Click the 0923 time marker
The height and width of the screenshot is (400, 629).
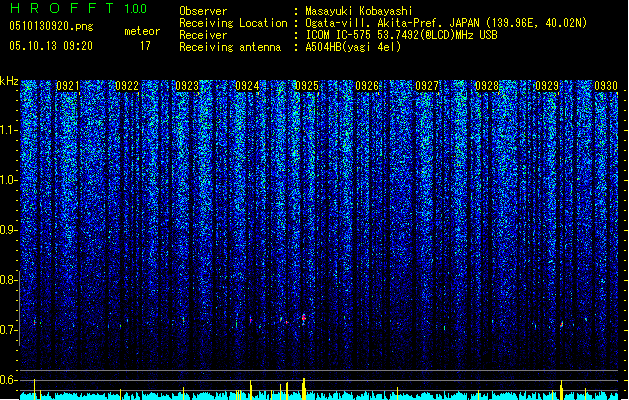(187, 86)
